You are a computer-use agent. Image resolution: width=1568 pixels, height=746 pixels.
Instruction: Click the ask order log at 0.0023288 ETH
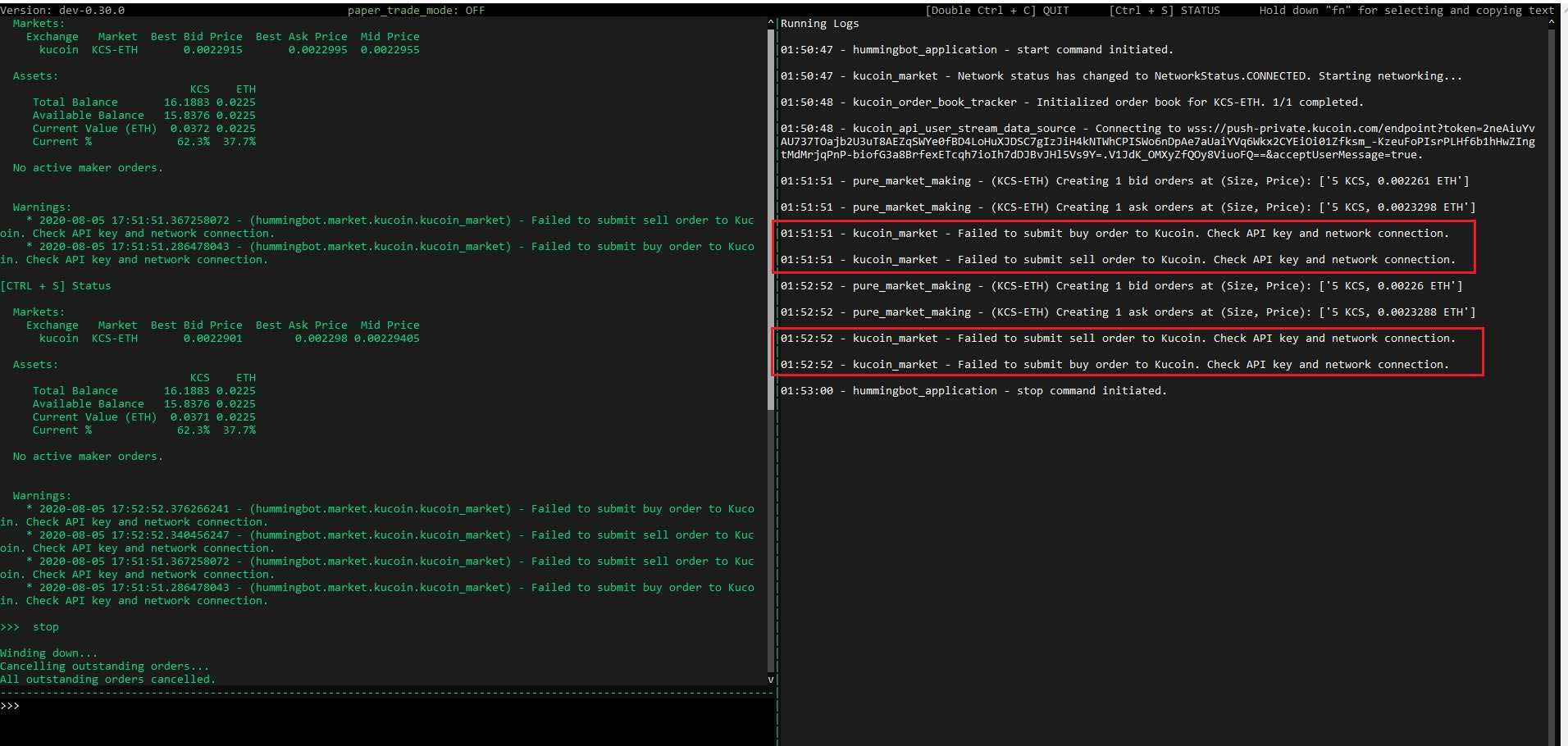coord(1128,312)
